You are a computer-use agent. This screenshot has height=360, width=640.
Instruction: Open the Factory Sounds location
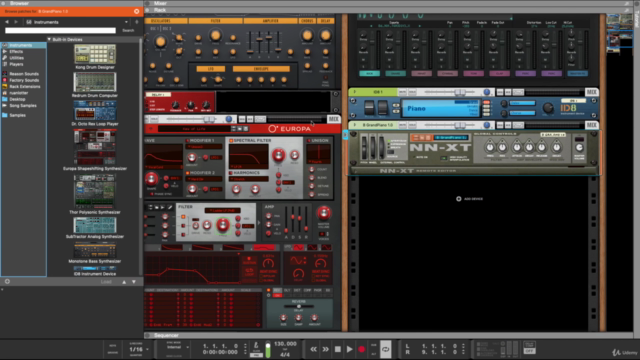(24, 80)
